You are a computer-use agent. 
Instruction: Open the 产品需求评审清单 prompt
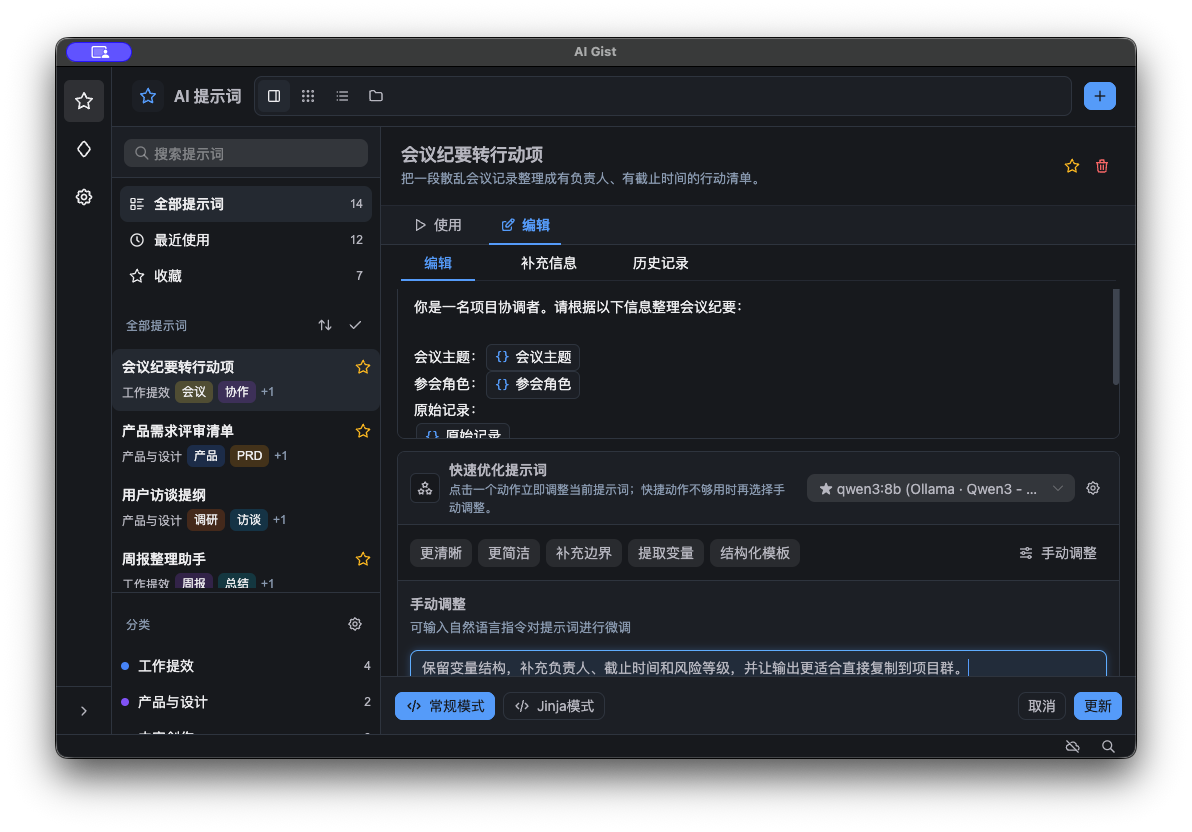point(246,443)
